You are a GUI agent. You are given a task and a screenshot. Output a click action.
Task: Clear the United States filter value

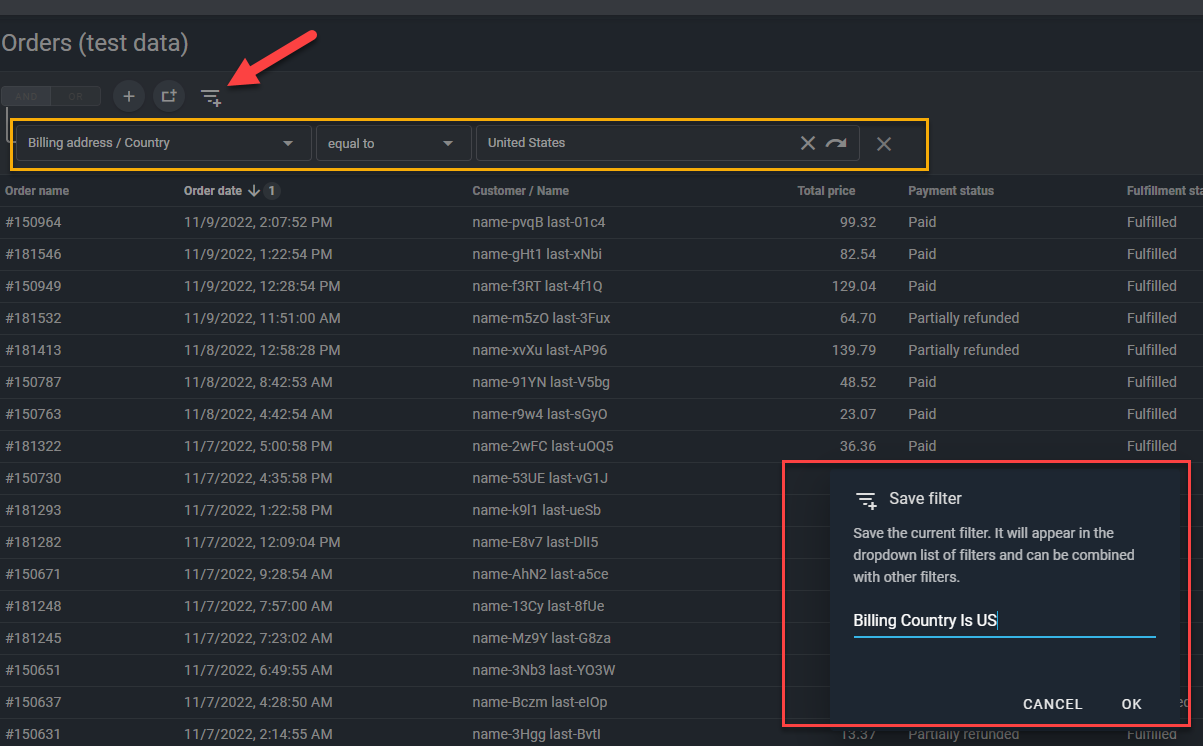(808, 143)
